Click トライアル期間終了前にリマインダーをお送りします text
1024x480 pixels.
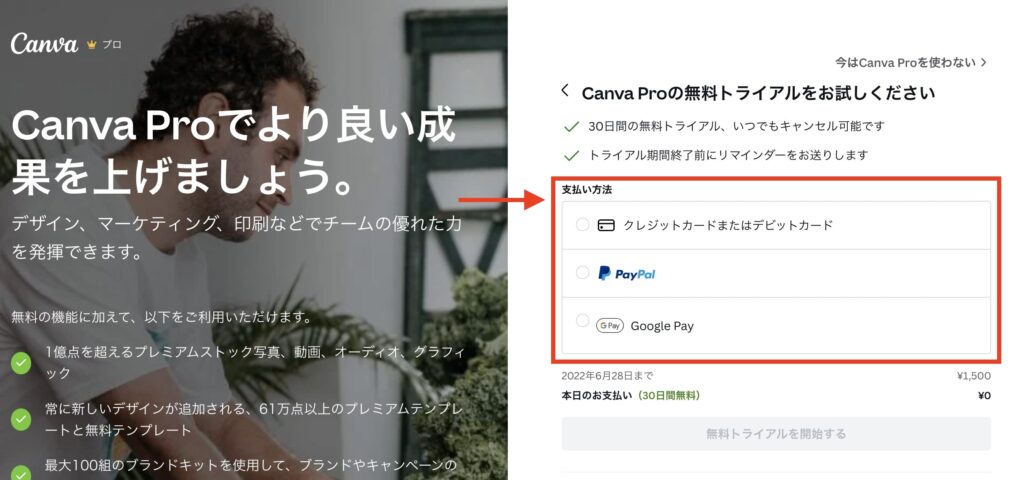[x=728, y=155]
